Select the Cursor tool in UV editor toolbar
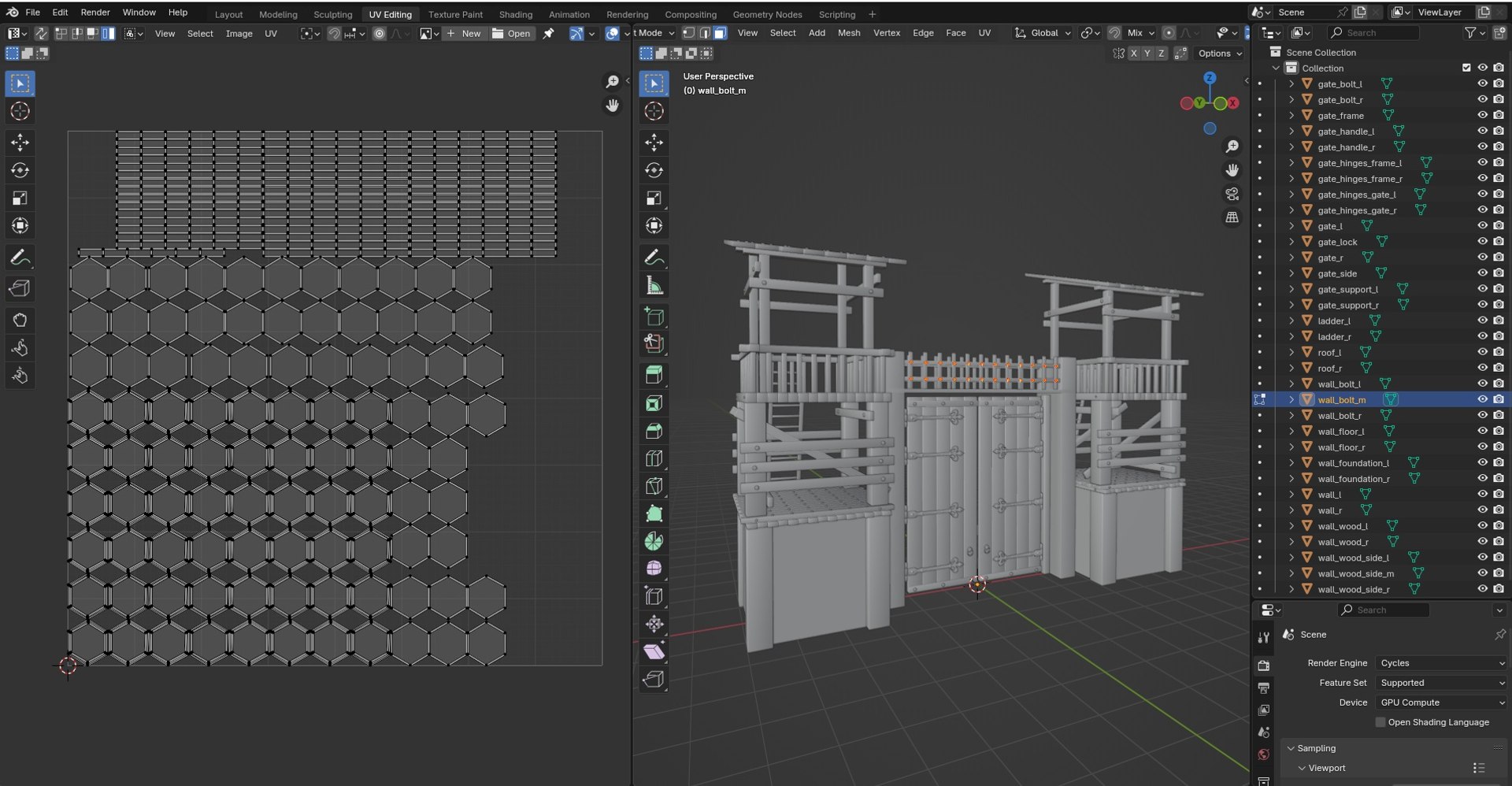 (x=20, y=111)
